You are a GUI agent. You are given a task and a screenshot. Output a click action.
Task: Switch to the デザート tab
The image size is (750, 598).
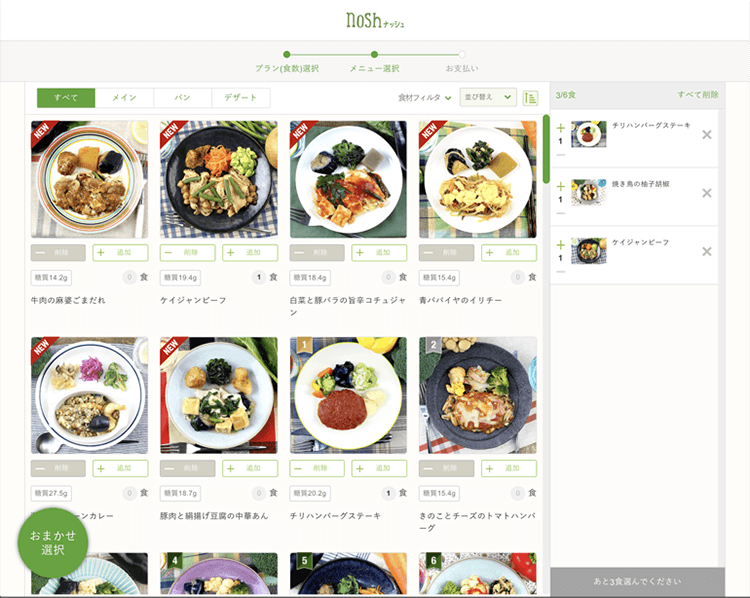click(x=241, y=98)
